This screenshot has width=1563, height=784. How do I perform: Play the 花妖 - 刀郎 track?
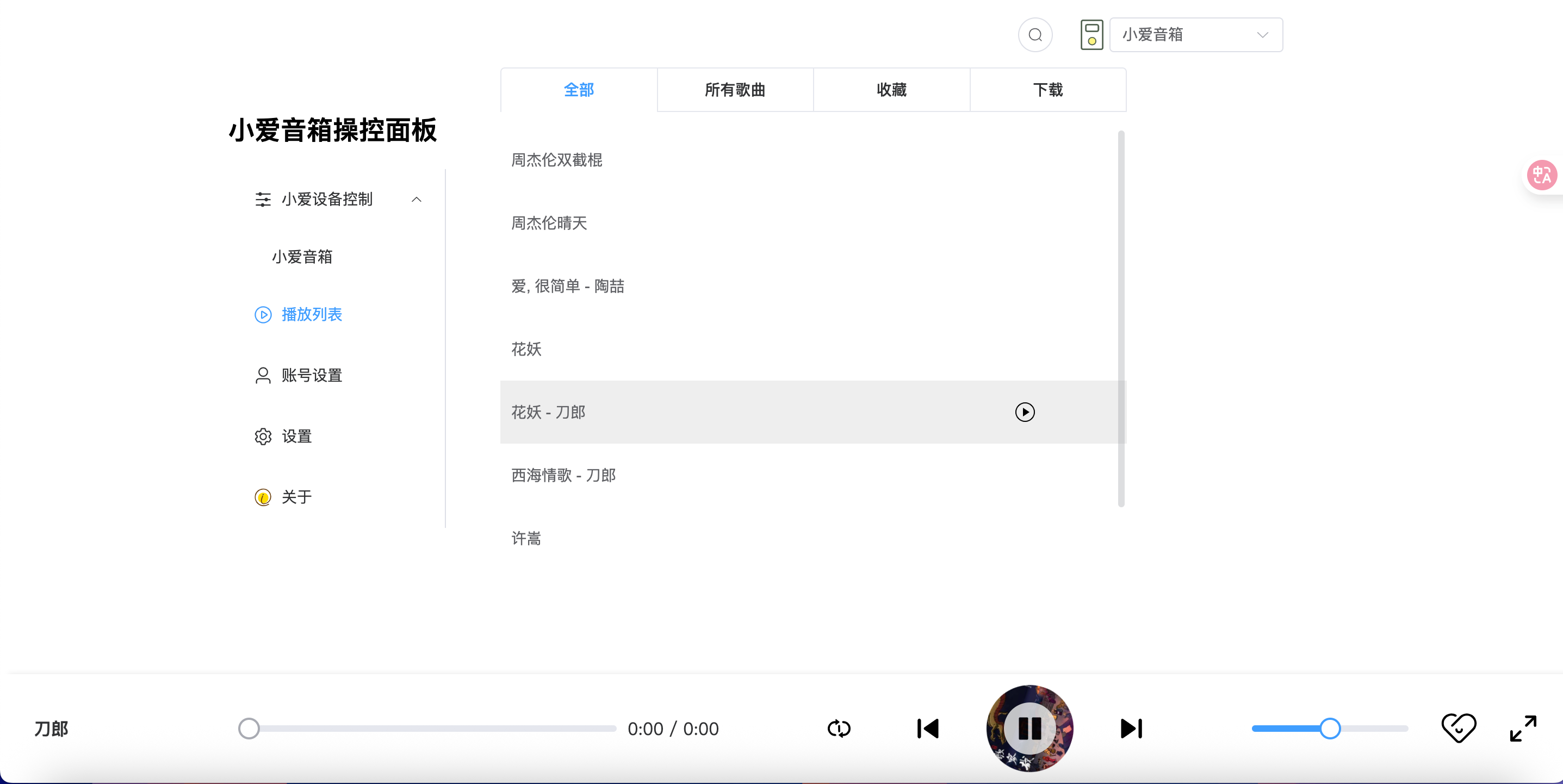pyautogui.click(x=1025, y=412)
